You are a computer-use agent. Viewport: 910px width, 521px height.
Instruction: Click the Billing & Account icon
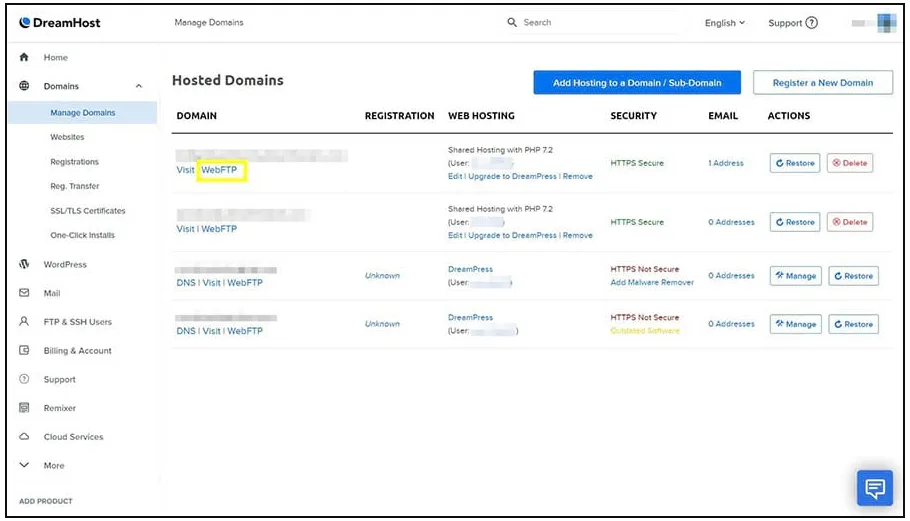(24, 350)
